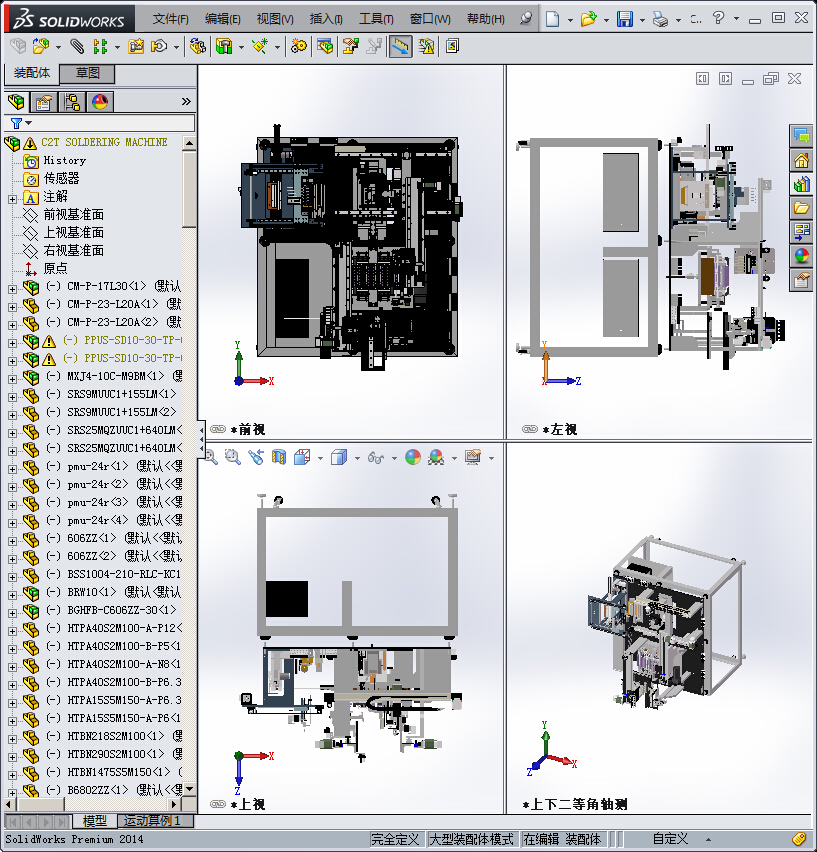Click the paperclip Mate tool icon
Viewport: 817px width, 852px height.
pos(77,46)
